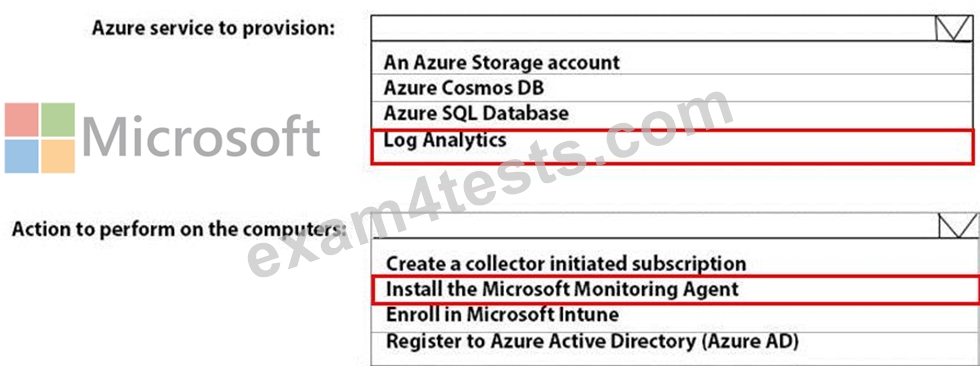Choose Register to Azure Active Directory option
The height and width of the screenshot is (366, 980).
[592, 342]
